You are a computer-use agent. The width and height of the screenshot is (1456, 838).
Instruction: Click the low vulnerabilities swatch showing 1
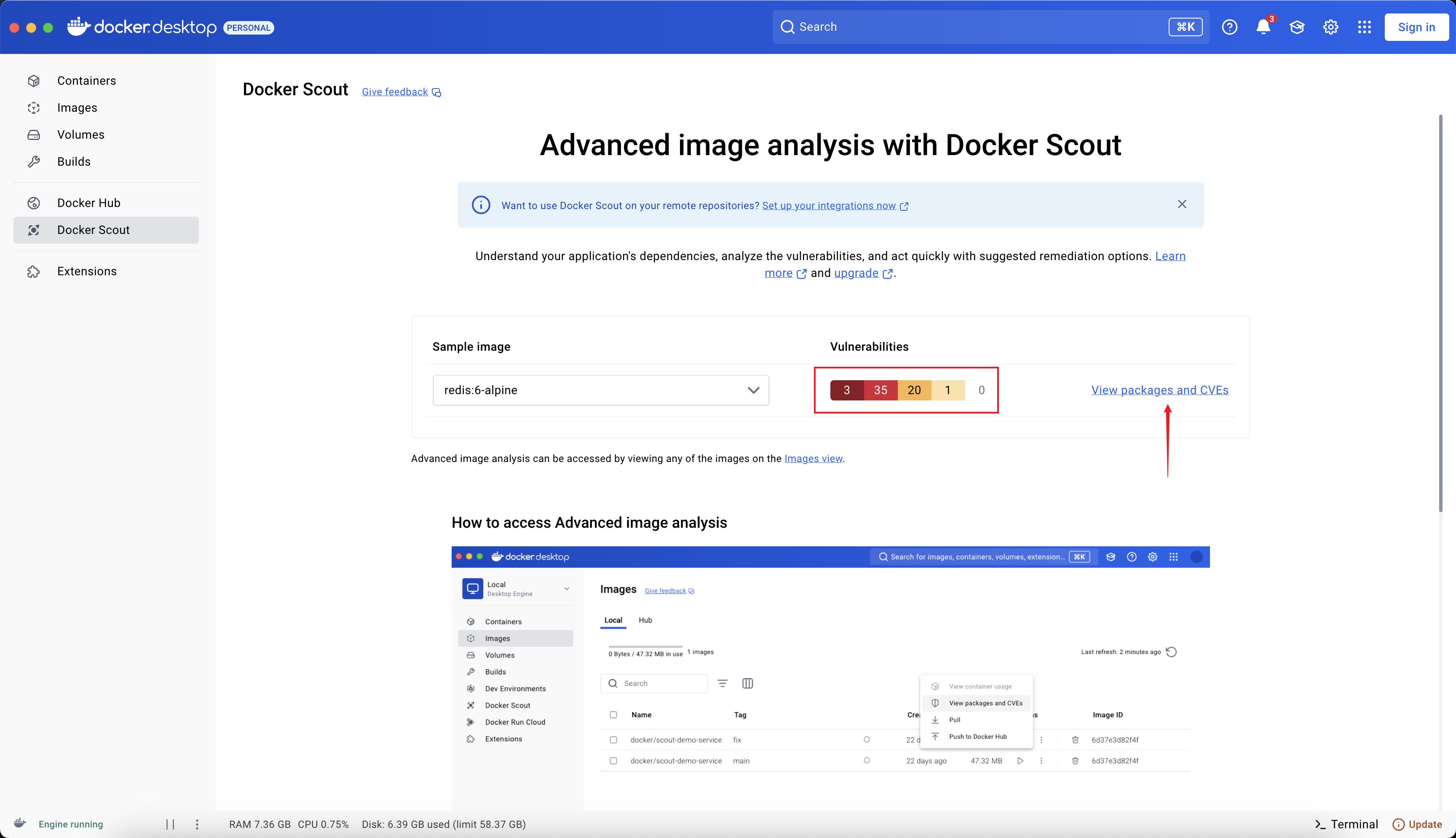947,390
